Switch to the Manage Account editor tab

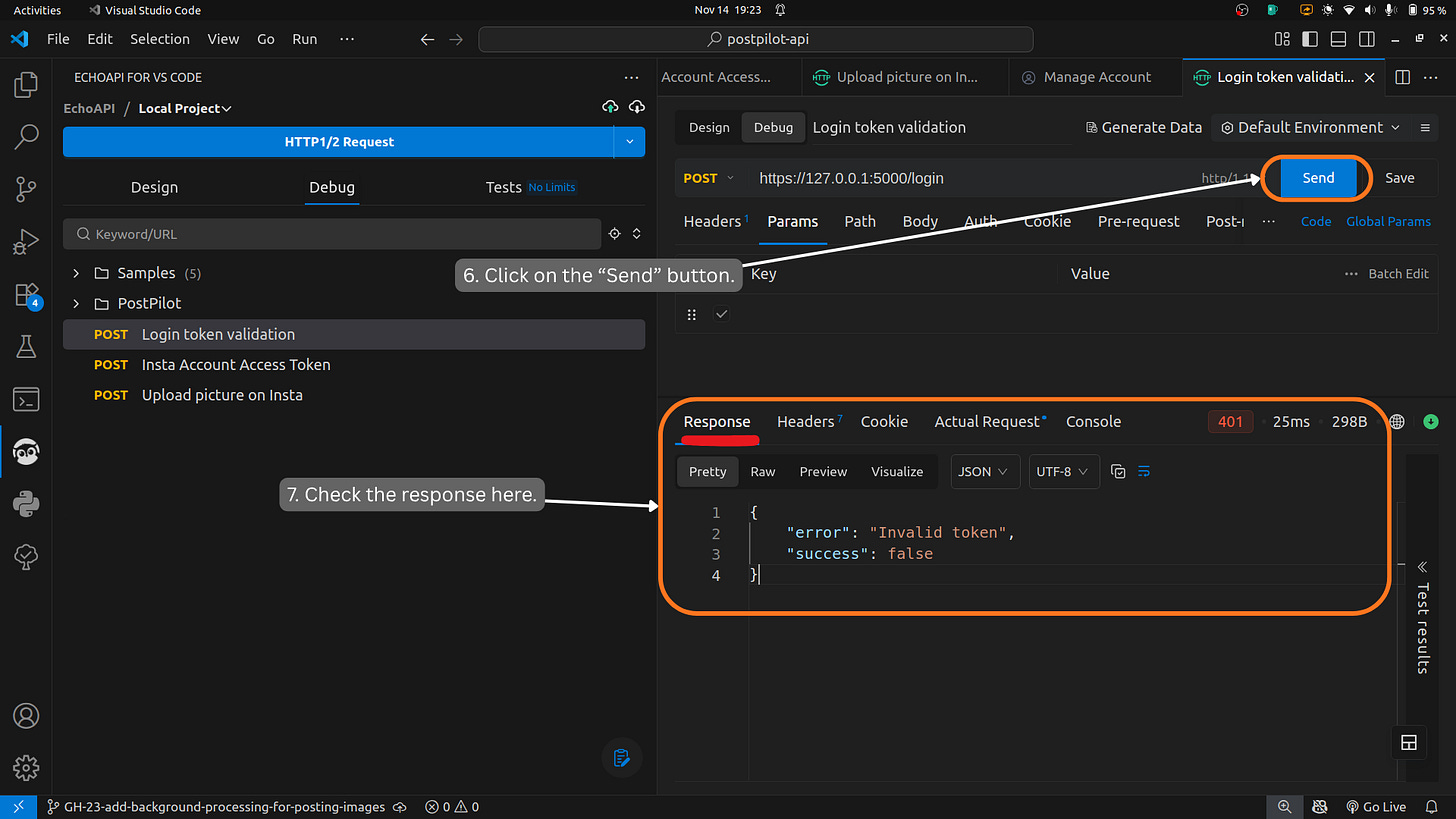[x=1096, y=77]
